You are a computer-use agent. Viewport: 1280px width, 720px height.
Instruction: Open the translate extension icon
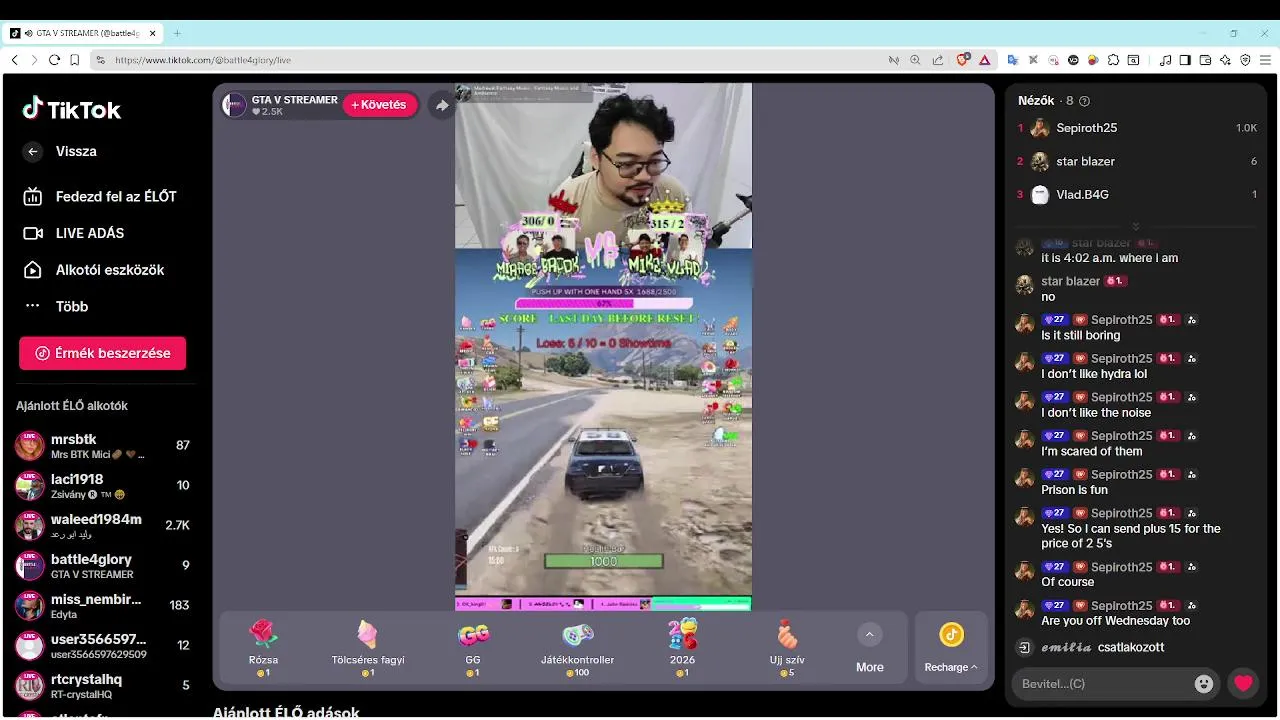tap(1012, 60)
